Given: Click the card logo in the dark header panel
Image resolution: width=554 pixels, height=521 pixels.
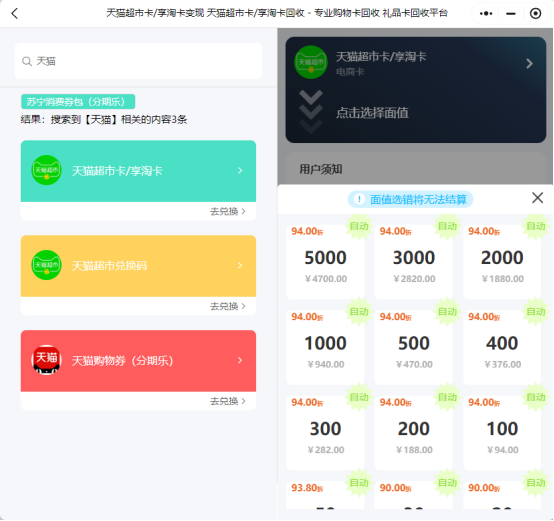Looking at the screenshot, I should coord(311,62).
